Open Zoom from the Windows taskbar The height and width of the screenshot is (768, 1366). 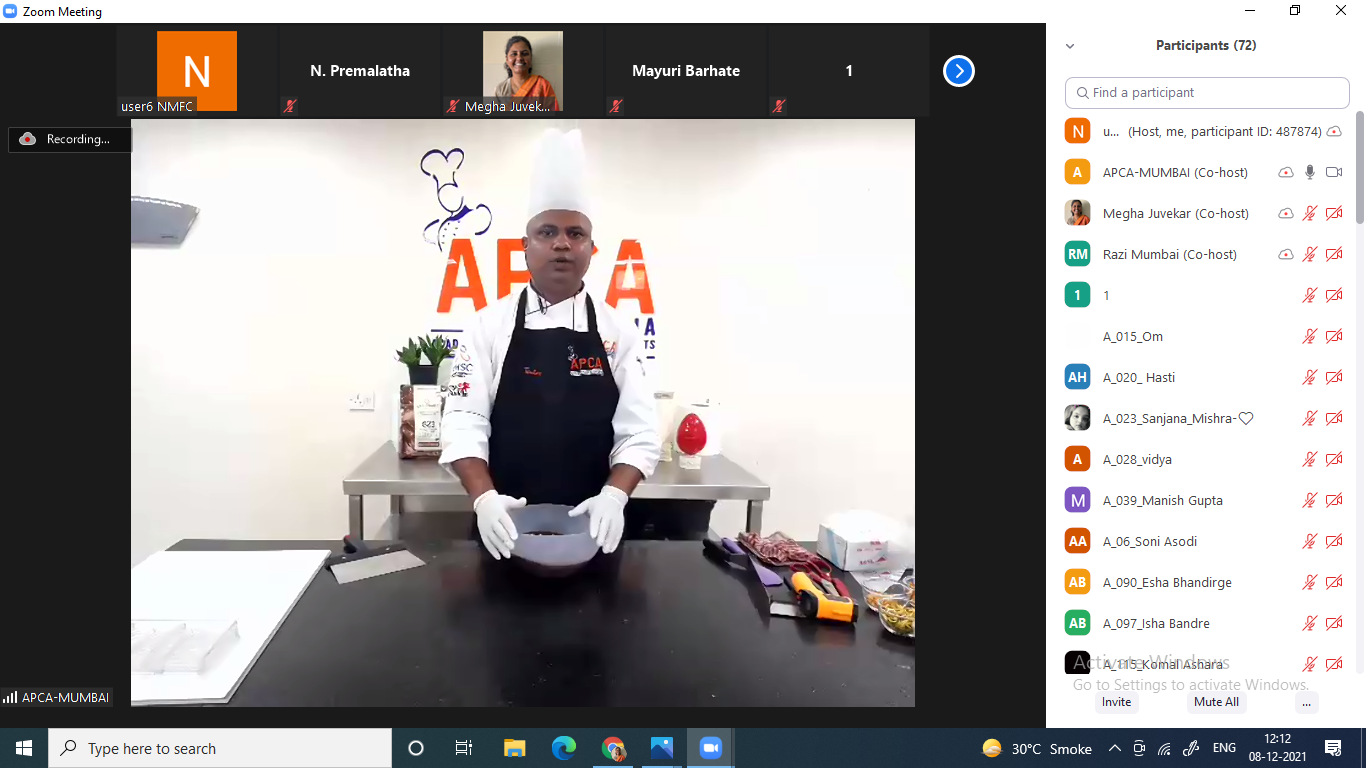710,748
